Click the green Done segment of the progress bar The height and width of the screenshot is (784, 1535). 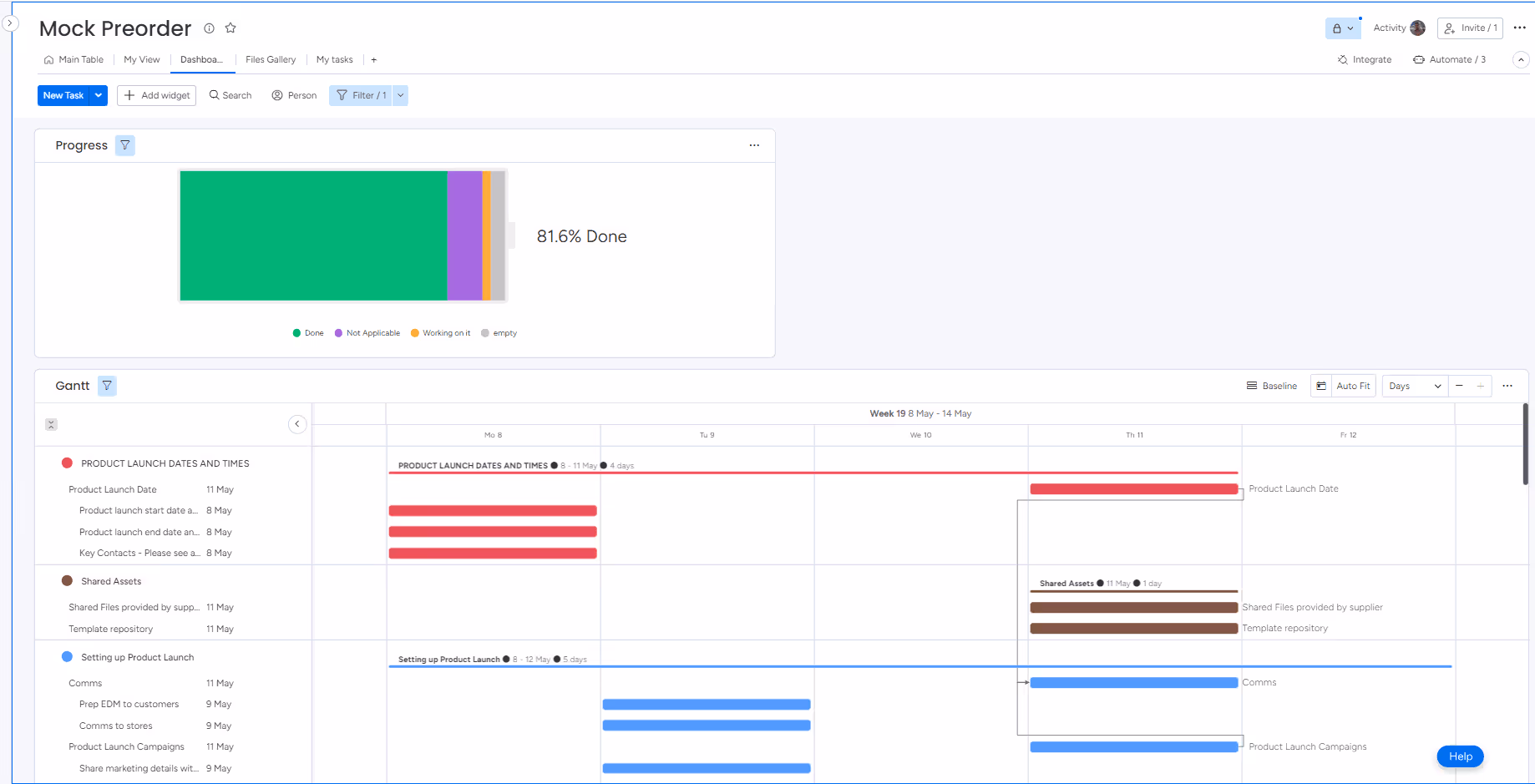313,235
